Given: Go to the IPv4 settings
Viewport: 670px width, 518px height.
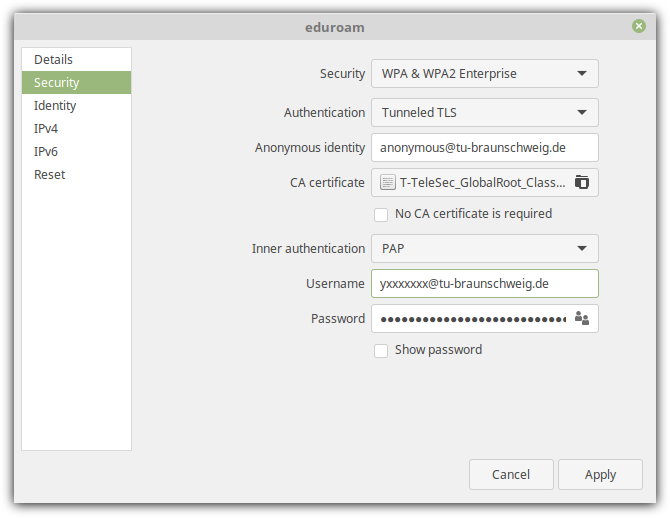Looking at the screenshot, I should (46, 129).
